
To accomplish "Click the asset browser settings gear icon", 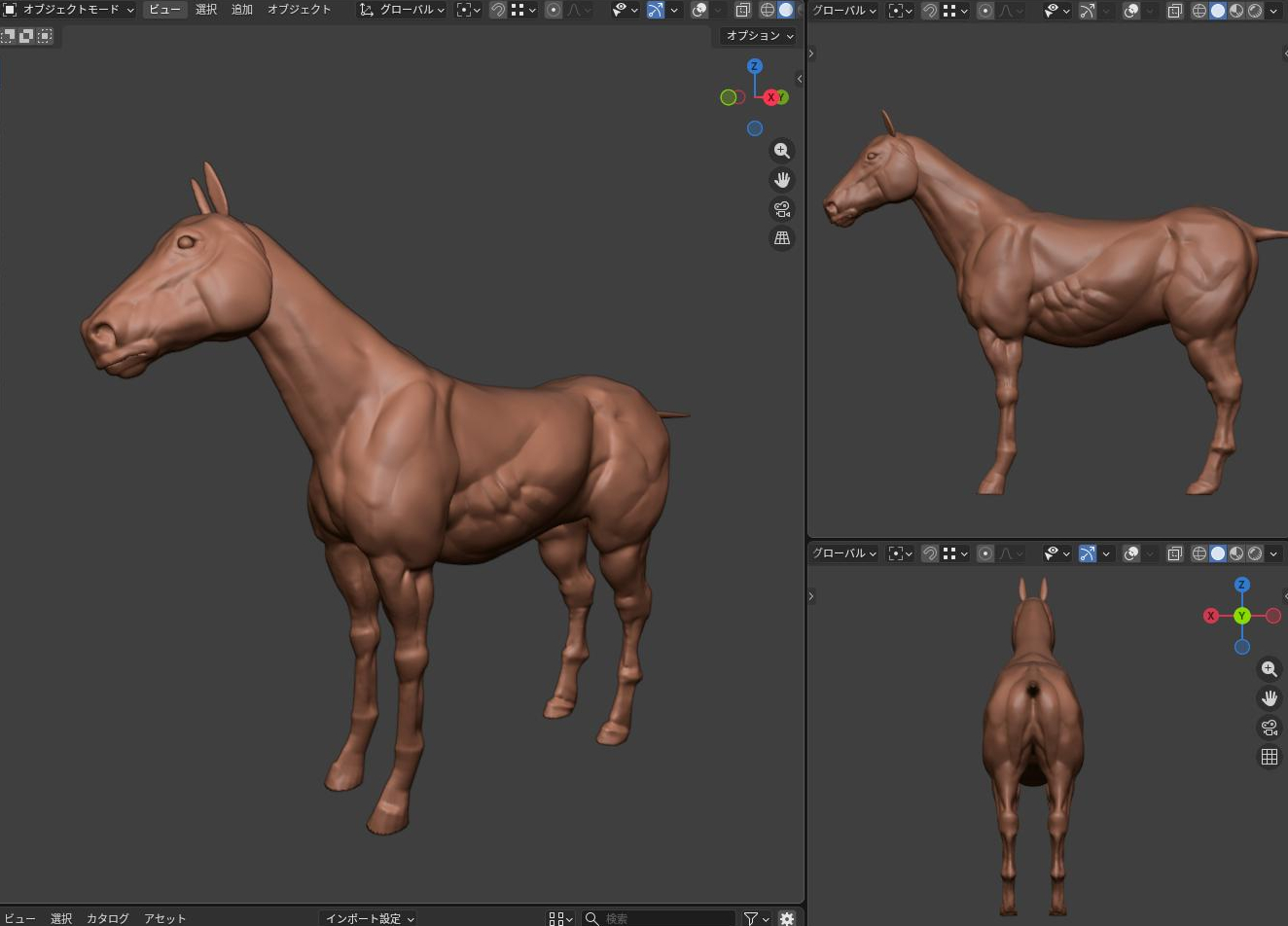I will point(787,918).
